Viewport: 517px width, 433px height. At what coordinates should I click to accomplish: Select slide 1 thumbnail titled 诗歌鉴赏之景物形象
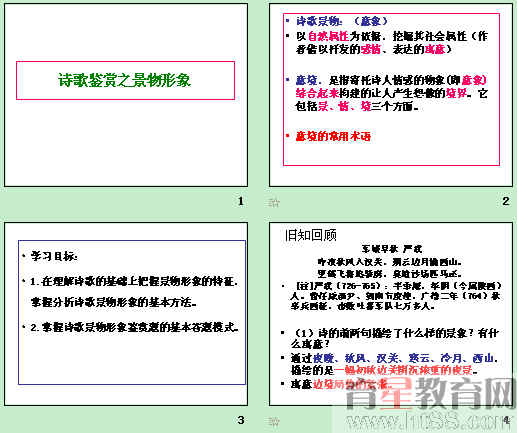126,95
